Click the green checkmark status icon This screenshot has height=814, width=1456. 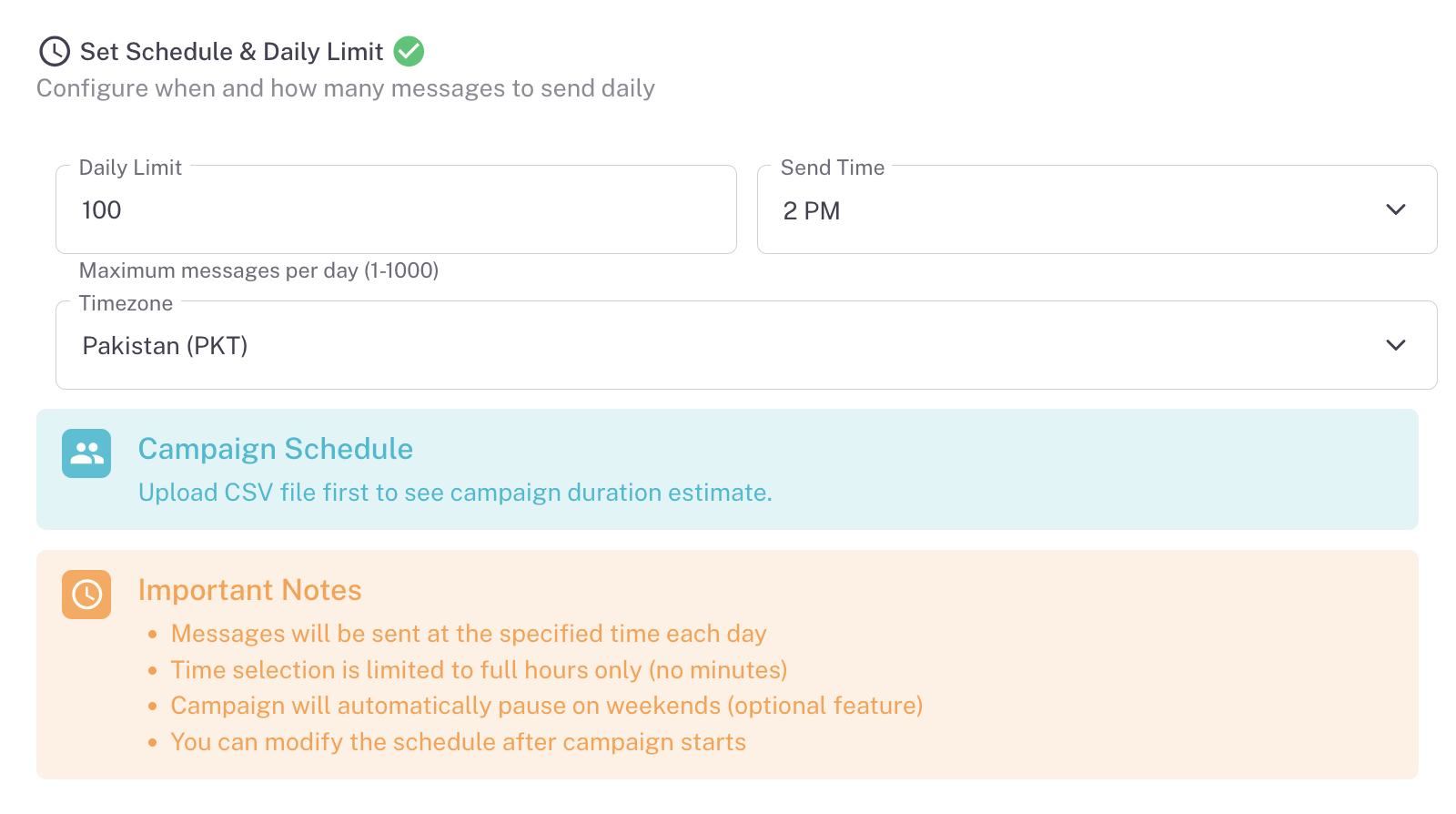409,51
